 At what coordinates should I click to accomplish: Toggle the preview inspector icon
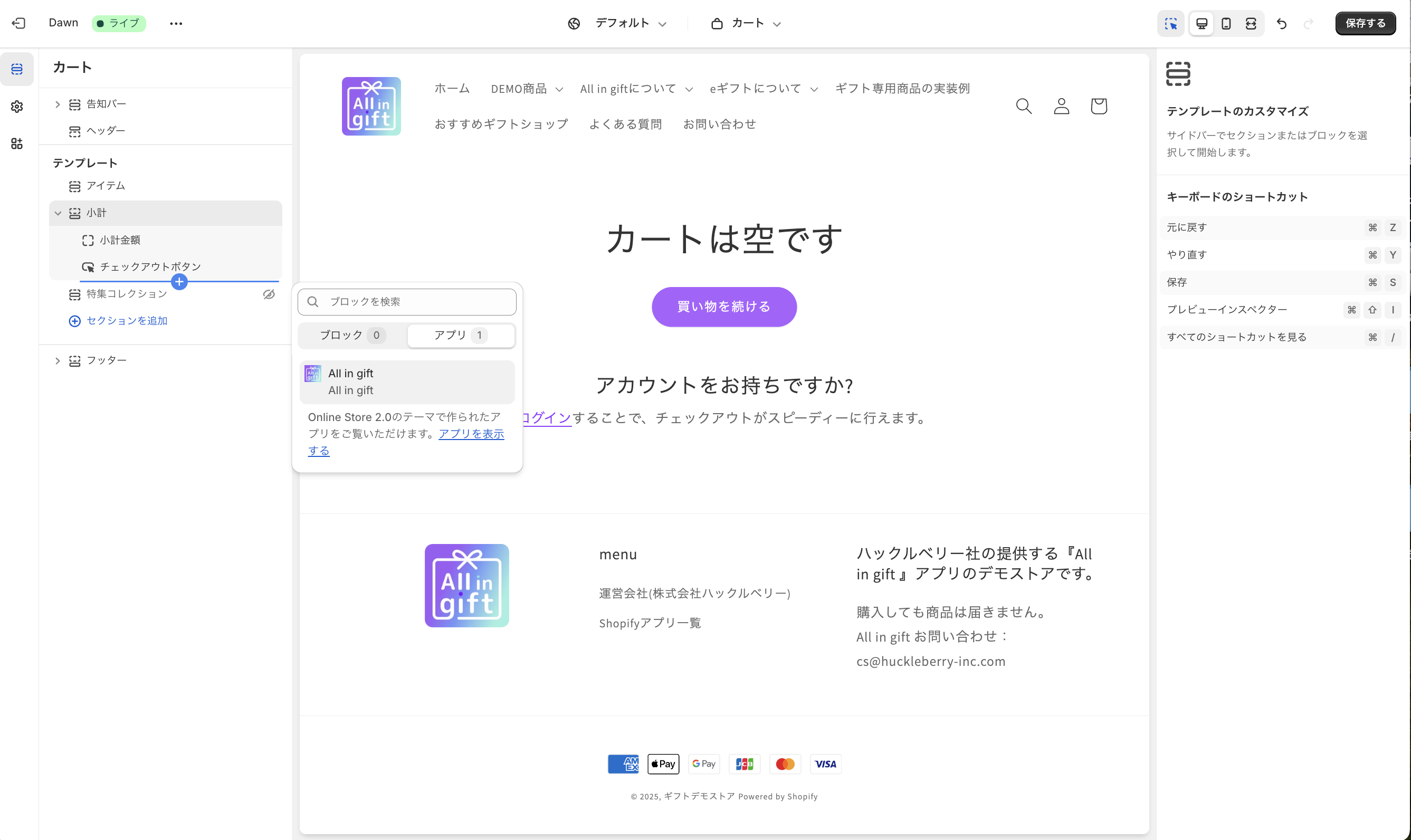[x=1170, y=23]
